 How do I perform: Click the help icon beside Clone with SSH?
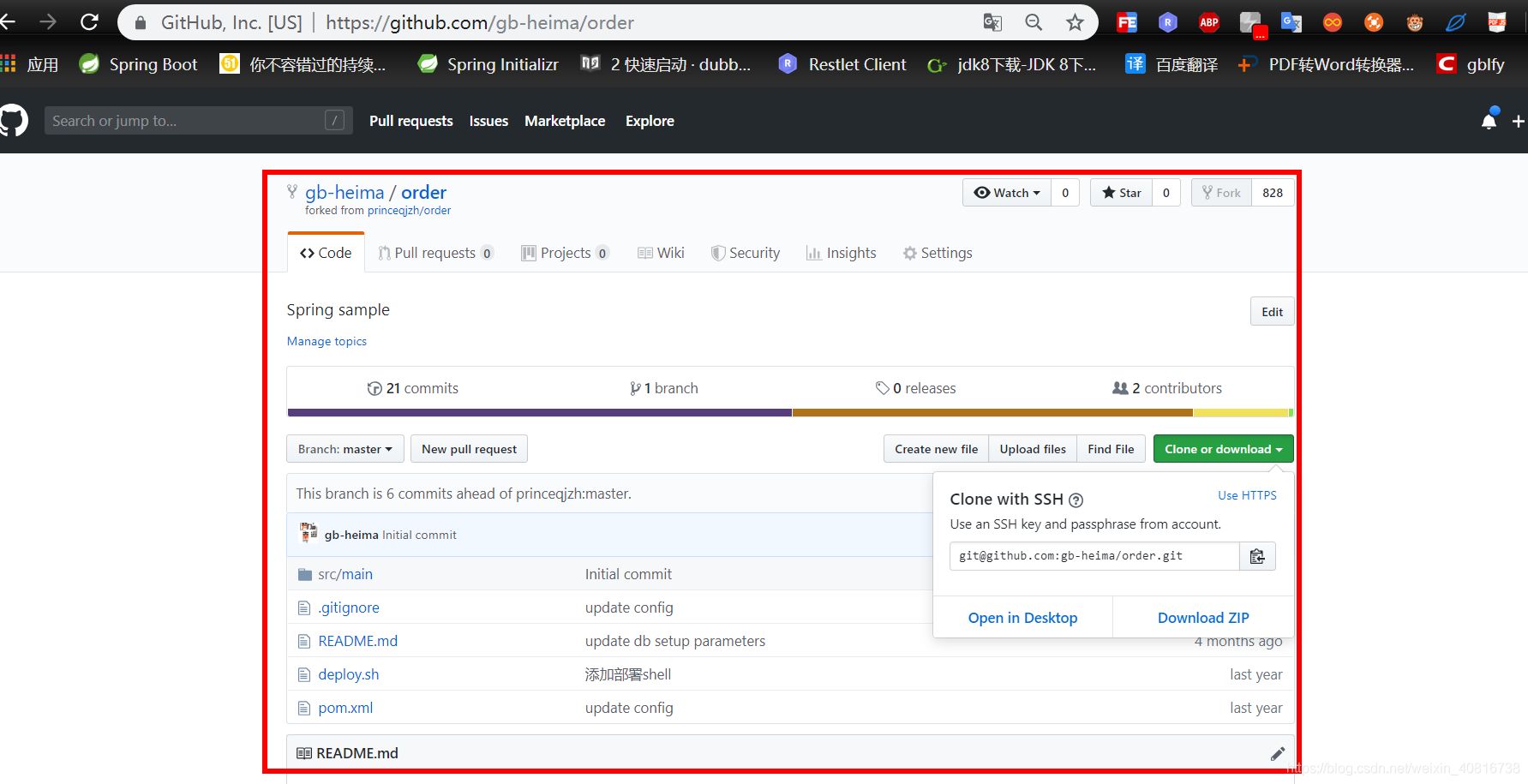coord(1076,500)
